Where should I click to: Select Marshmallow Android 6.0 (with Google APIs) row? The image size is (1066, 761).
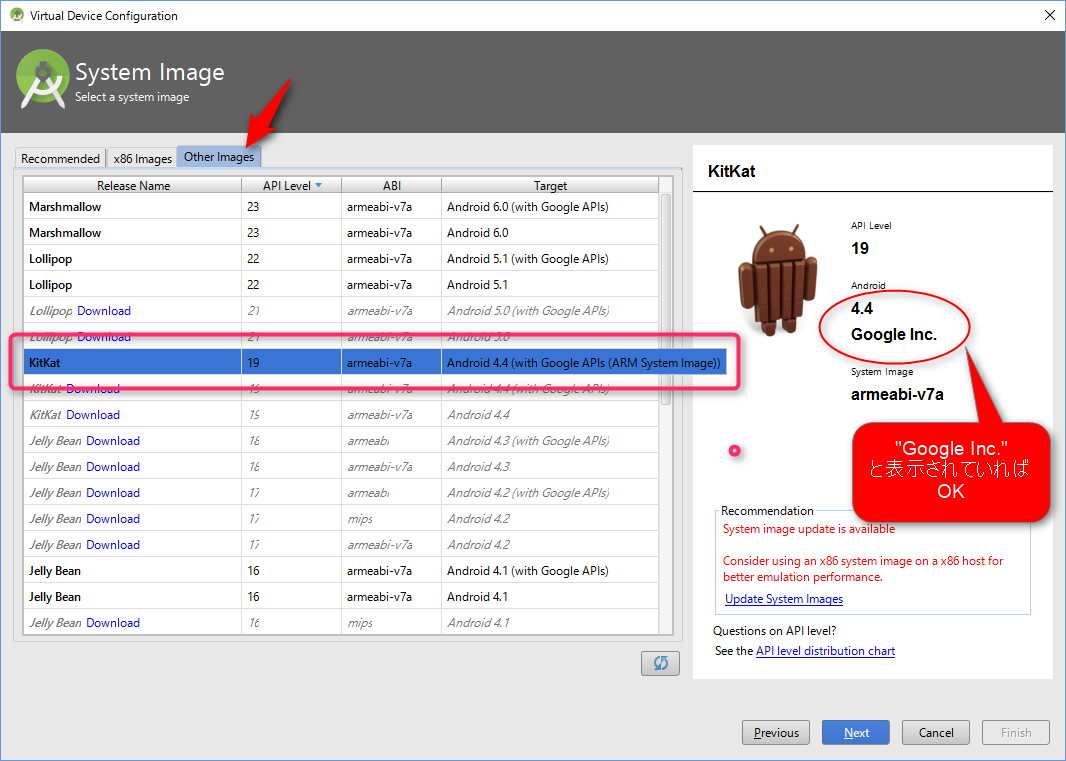(x=341, y=207)
